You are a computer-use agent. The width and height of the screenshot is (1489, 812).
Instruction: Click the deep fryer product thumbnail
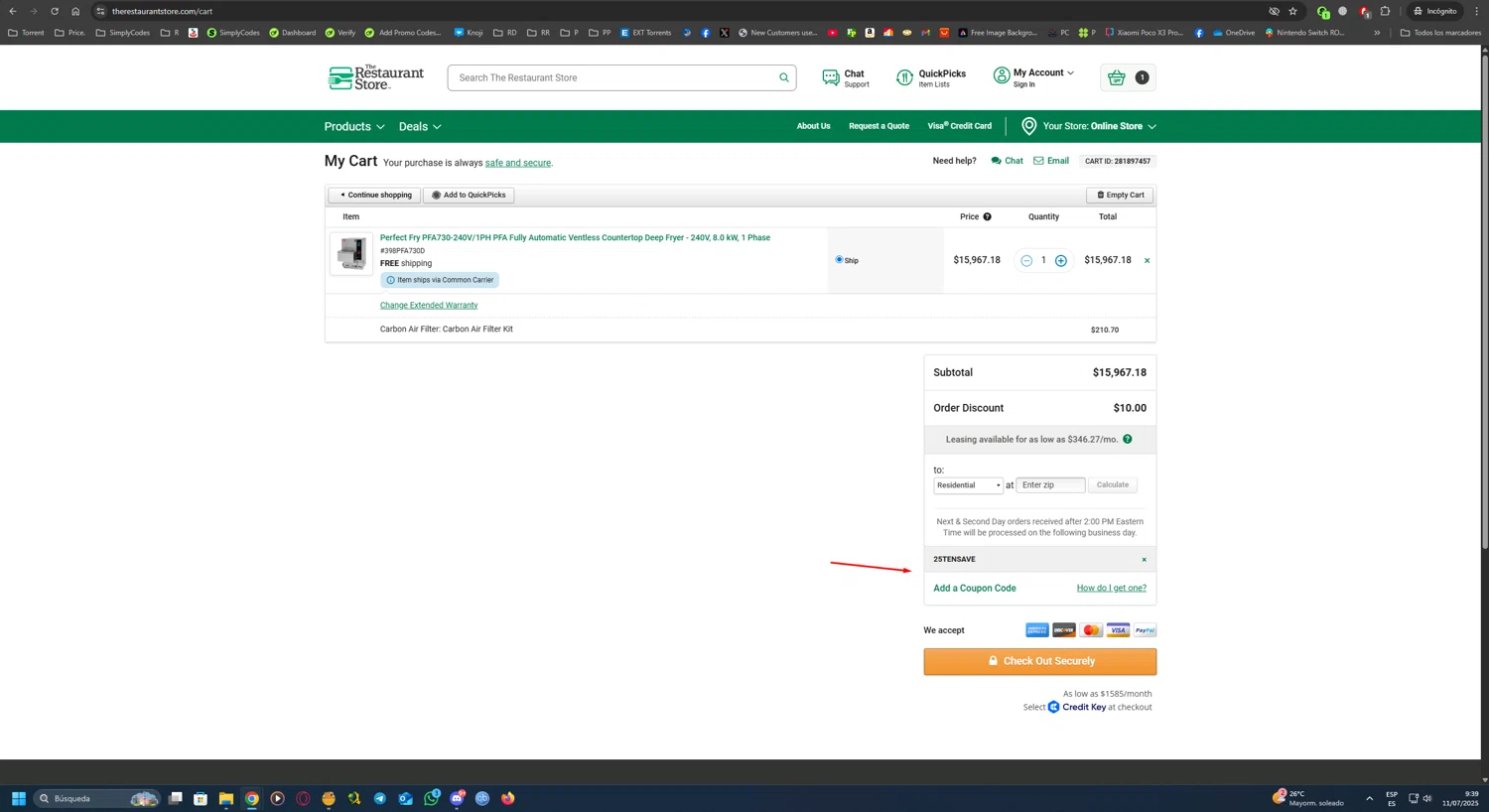click(x=351, y=254)
